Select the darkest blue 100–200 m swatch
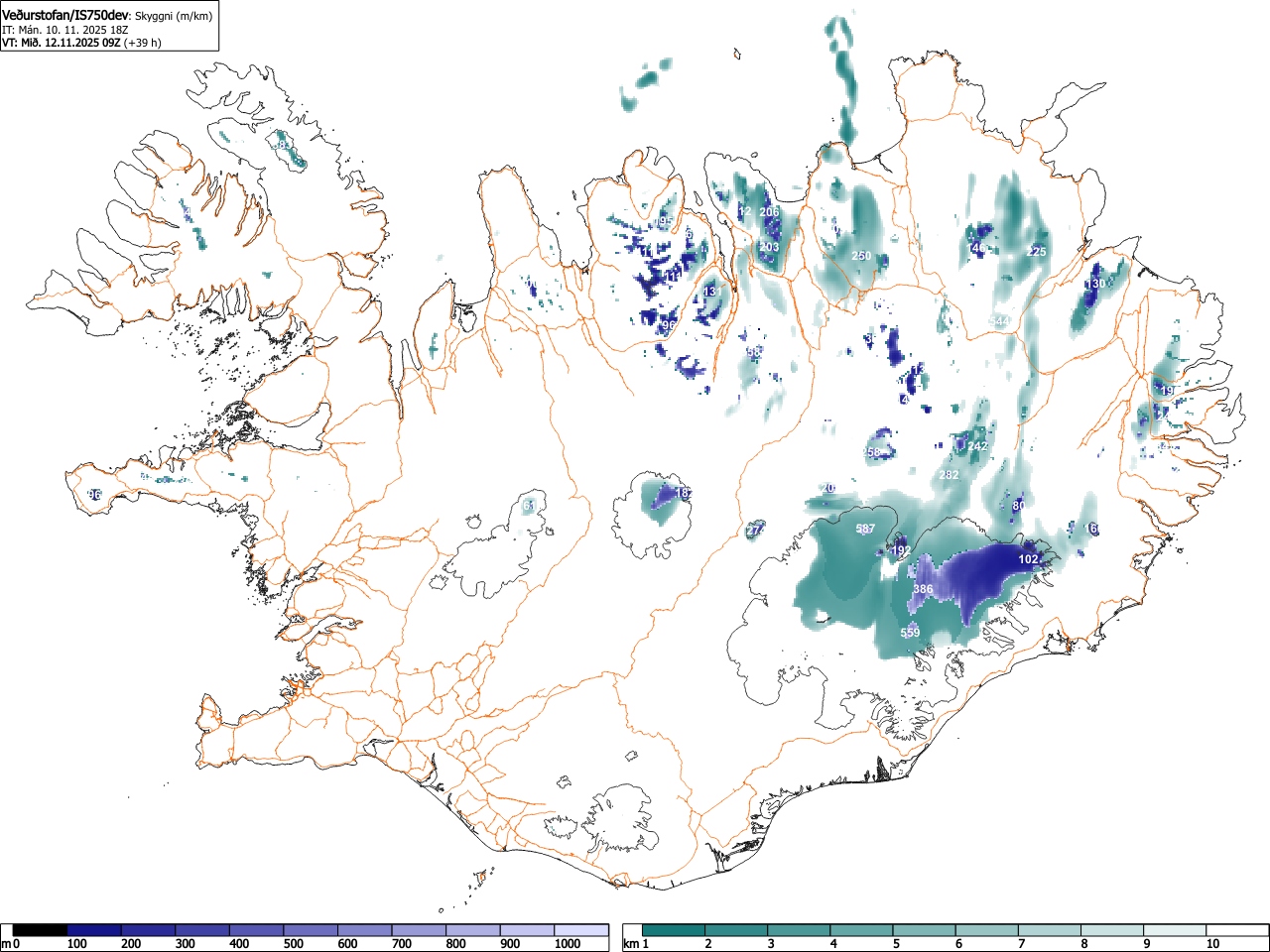1270x952 pixels. pyautogui.click(x=94, y=930)
